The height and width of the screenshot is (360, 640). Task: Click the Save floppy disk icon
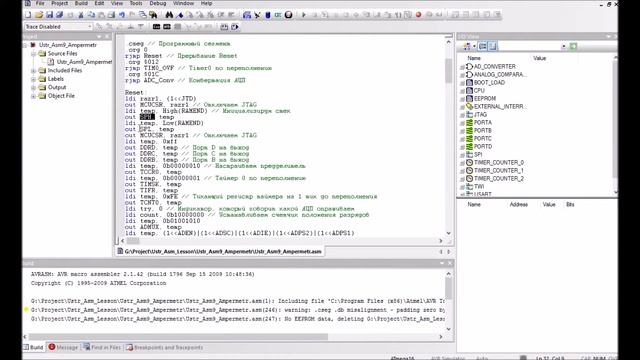[49, 15]
